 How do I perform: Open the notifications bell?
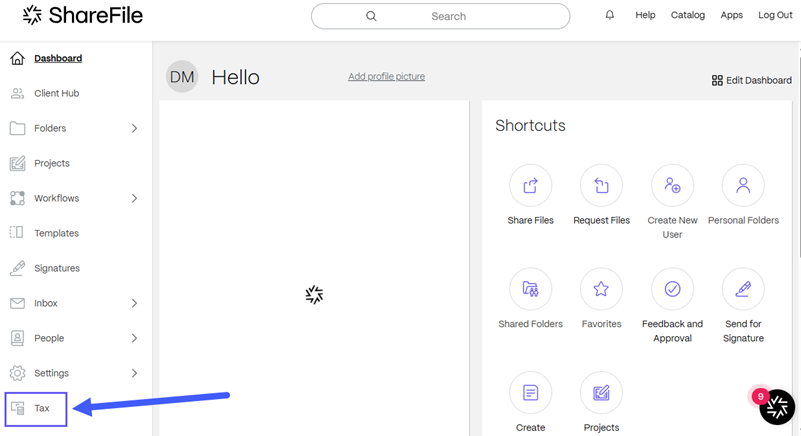pos(609,15)
